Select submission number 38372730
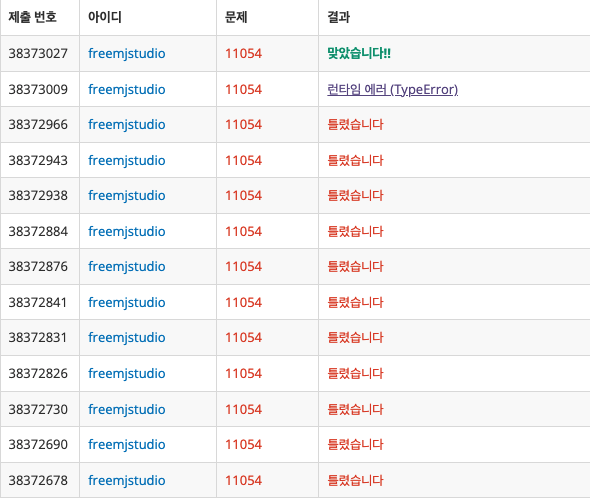590x503 pixels. [x=38, y=409]
